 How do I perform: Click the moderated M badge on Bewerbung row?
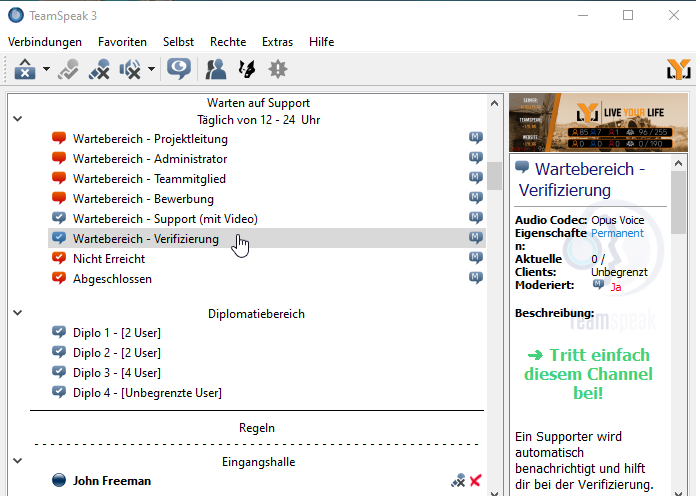476,198
